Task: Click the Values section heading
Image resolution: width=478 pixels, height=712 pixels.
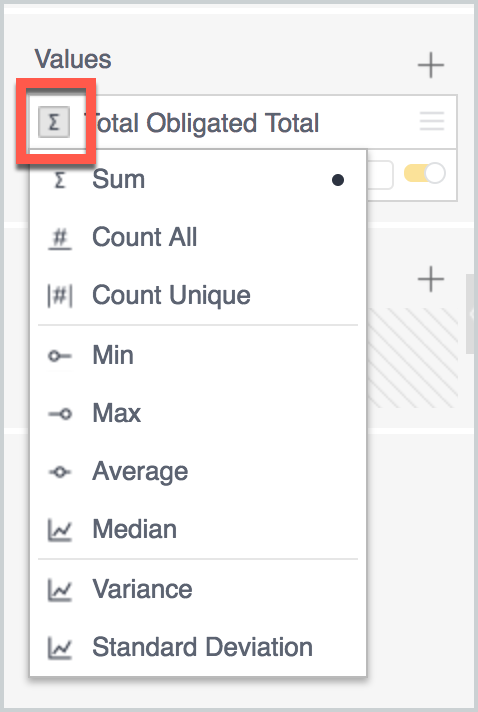Action: pyautogui.click(x=73, y=59)
